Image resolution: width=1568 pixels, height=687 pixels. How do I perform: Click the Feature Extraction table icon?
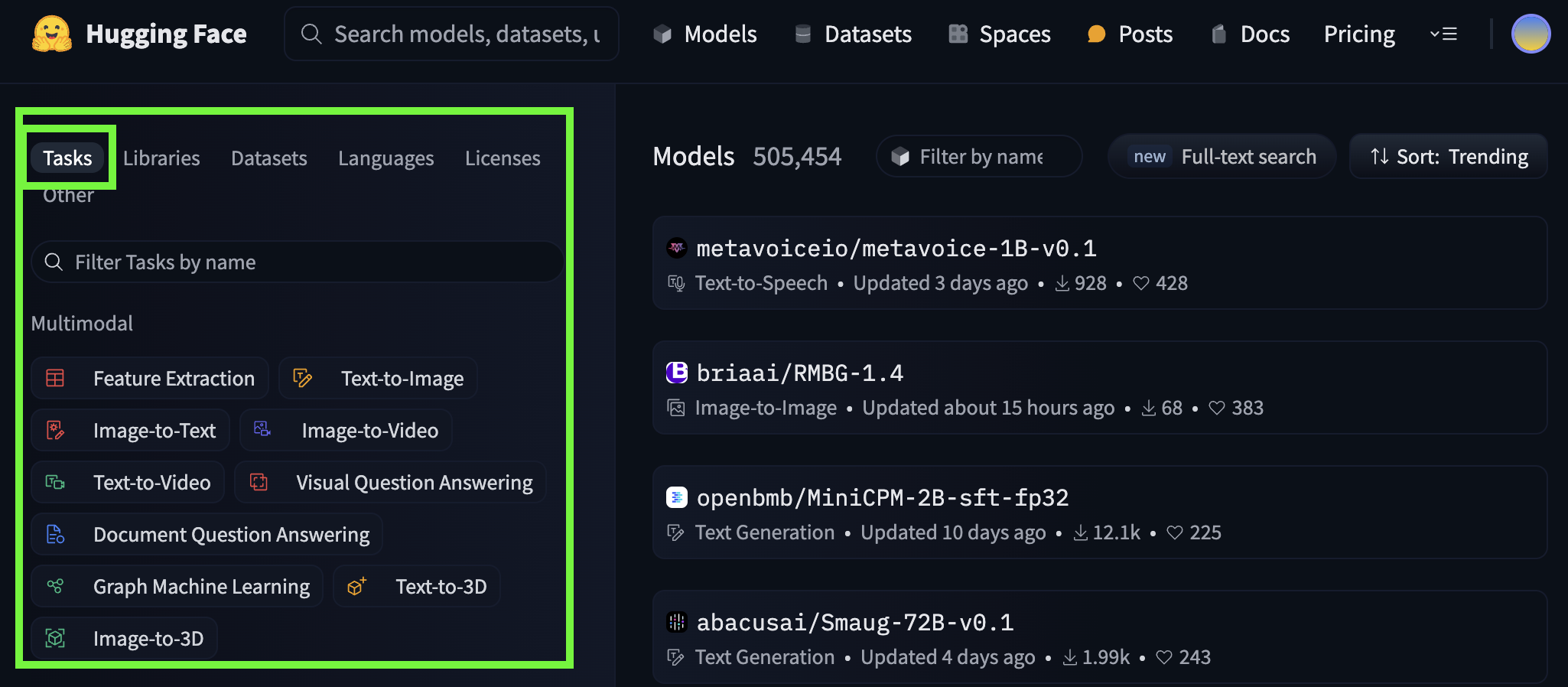[x=55, y=378]
